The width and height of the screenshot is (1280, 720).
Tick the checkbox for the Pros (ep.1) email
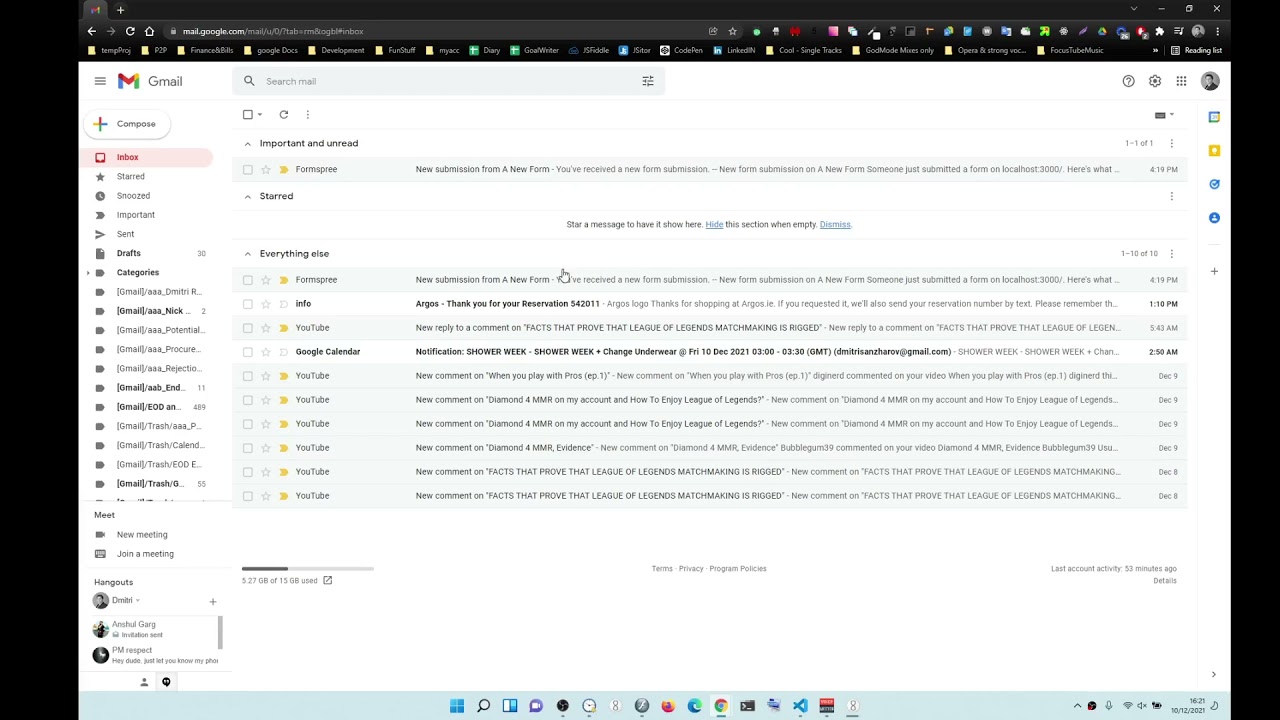(248, 376)
